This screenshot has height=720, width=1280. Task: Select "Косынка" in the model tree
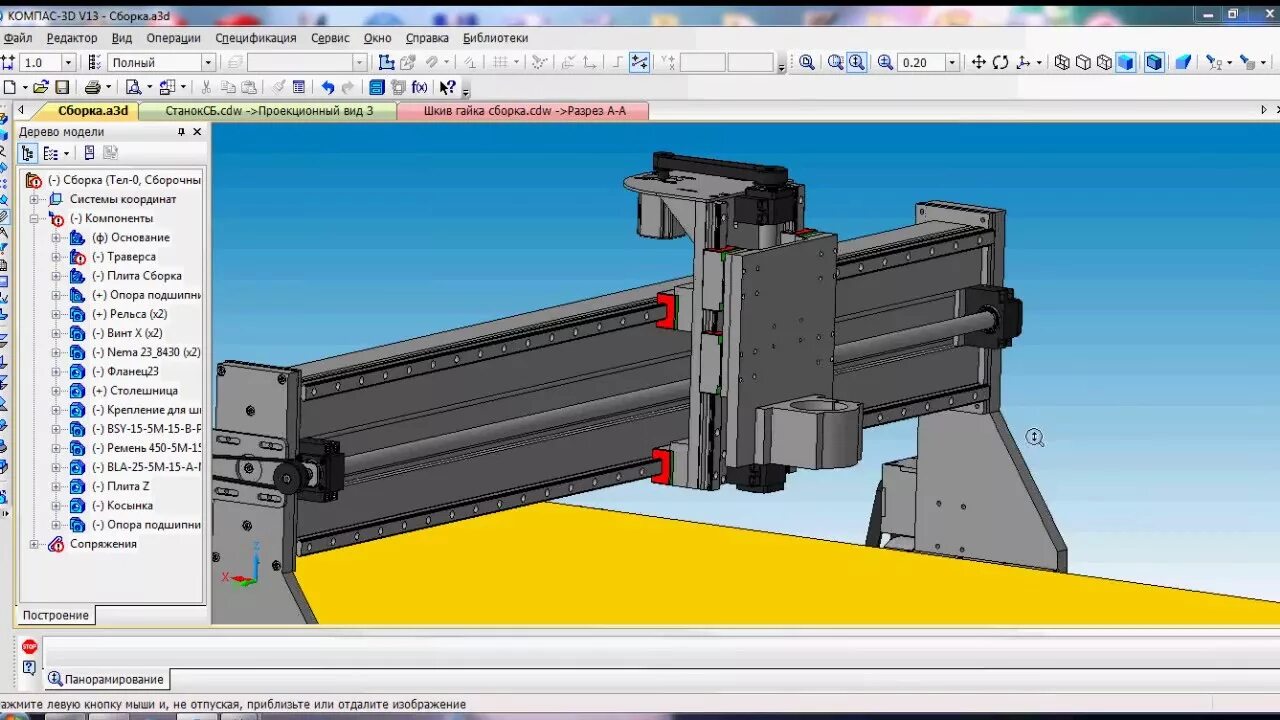(122, 506)
